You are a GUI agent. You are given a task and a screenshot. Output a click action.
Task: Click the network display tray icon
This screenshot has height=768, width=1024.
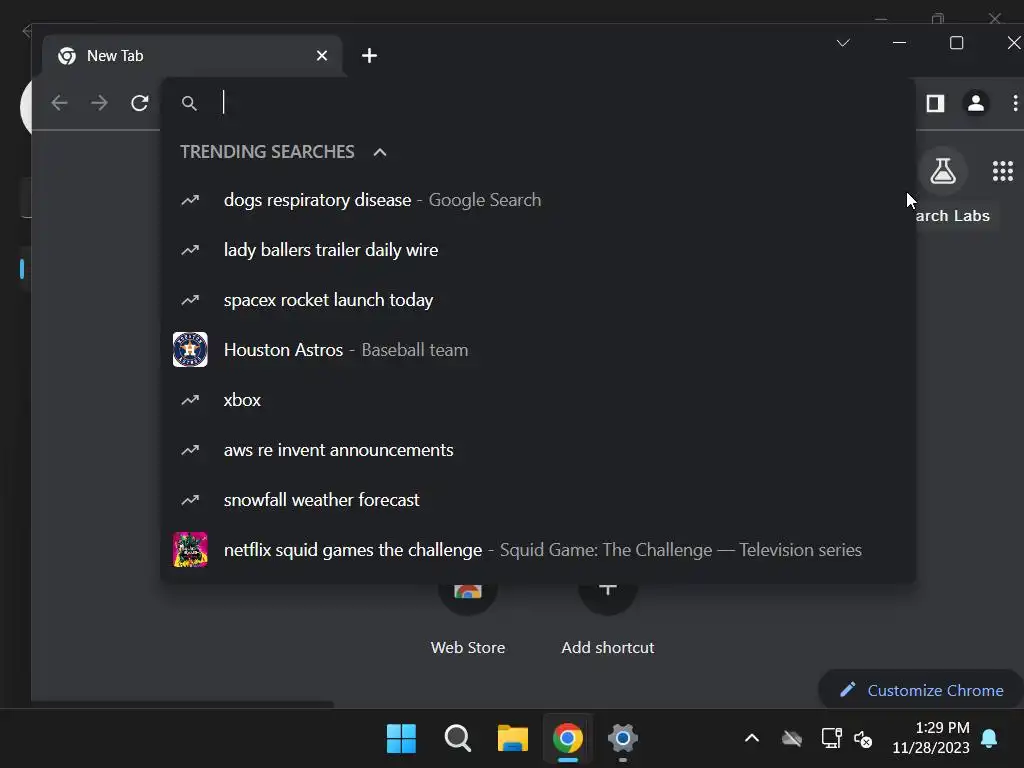pyautogui.click(x=831, y=739)
